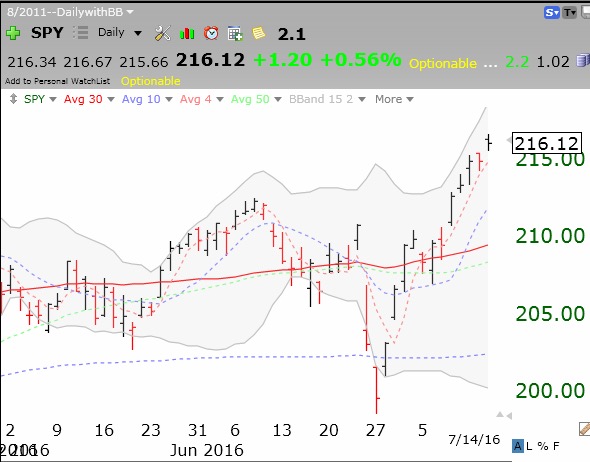Click the Jun 2016 month label
Image resolution: width=590 pixels, height=462 pixels.
(207, 450)
